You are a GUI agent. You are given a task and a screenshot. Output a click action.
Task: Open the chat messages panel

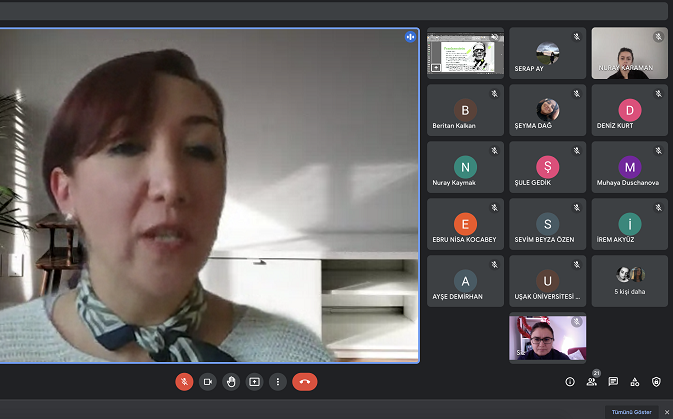(x=613, y=381)
